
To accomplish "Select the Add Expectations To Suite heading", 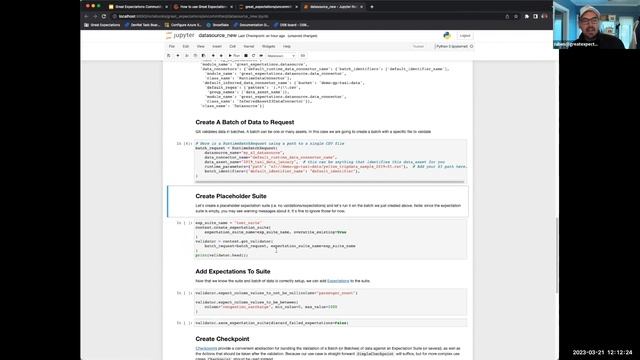I will pyautogui.click(x=233, y=271).
